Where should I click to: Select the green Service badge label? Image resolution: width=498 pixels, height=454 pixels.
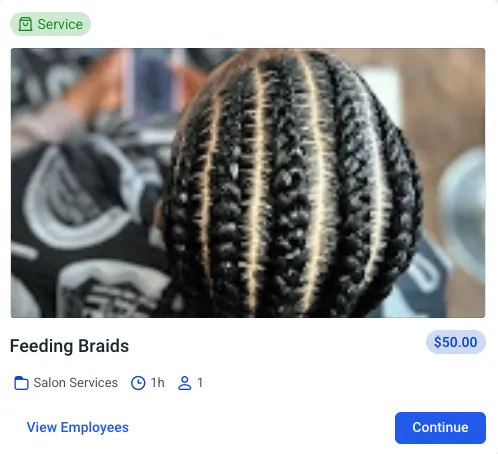coord(50,24)
